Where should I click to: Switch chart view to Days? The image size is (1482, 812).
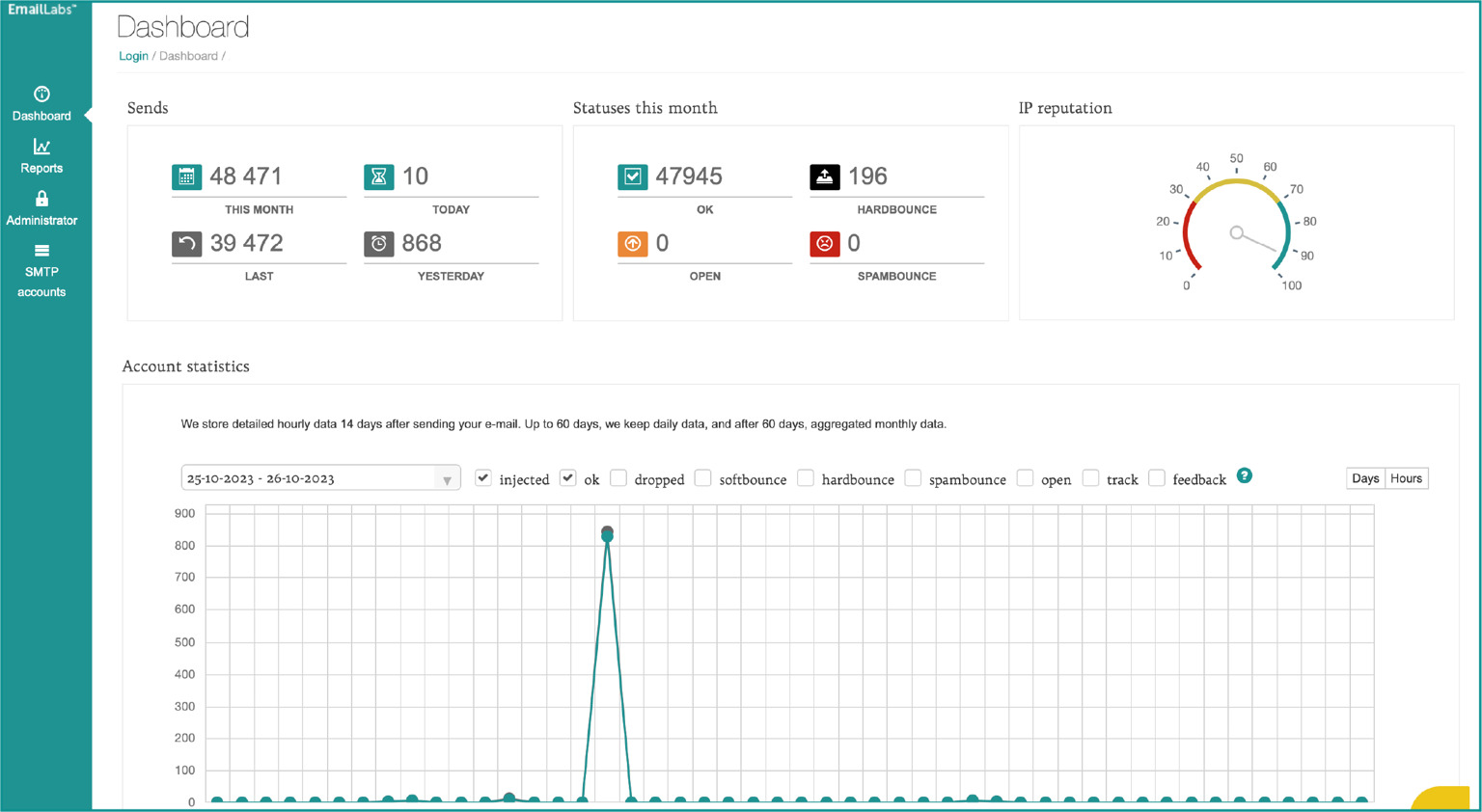[1365, 478]
